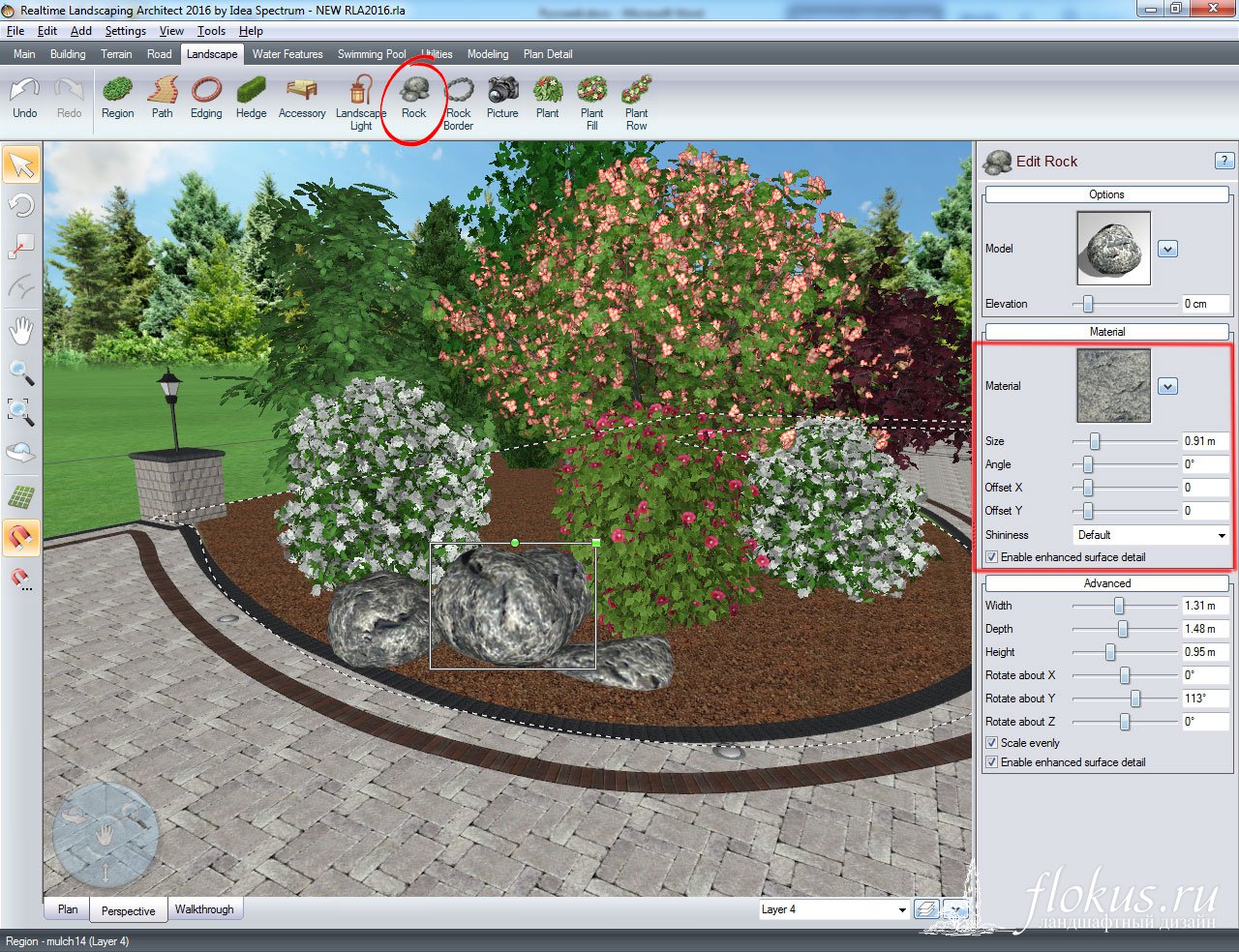The image size is (1239, 952).
Task: Open the rock Model dropdown arrow
Action: pyautogui.click(x=1168, y=250)
